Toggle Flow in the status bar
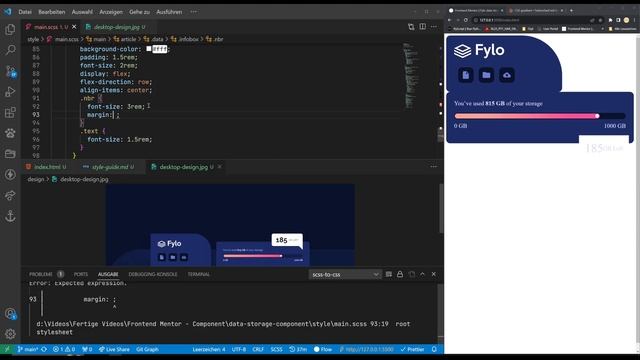 click(x=323, y=349)
